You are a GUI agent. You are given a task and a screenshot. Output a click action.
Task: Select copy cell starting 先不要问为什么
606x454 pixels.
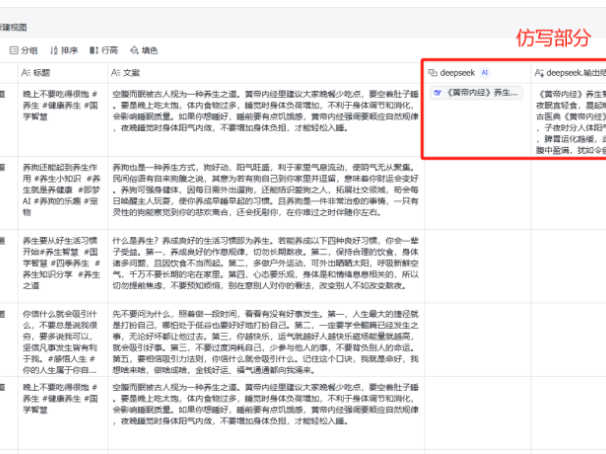pos(266,340)
